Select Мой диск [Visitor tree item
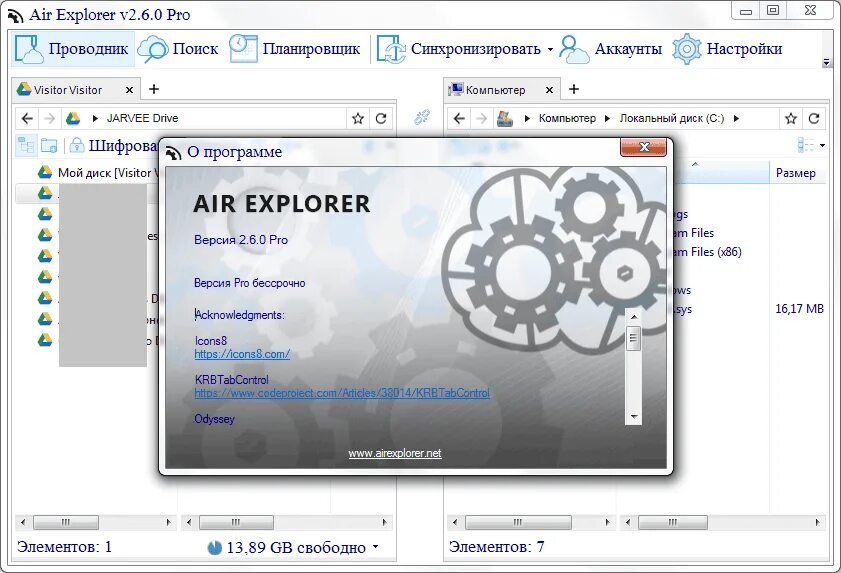 (99, 173)
